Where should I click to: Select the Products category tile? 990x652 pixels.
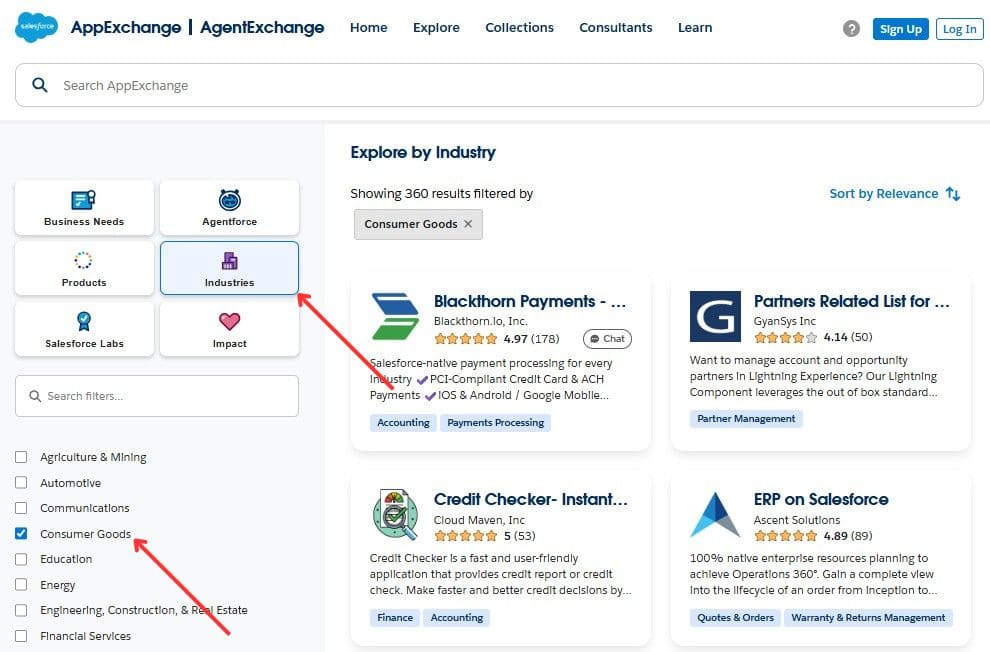coord(84,268)
